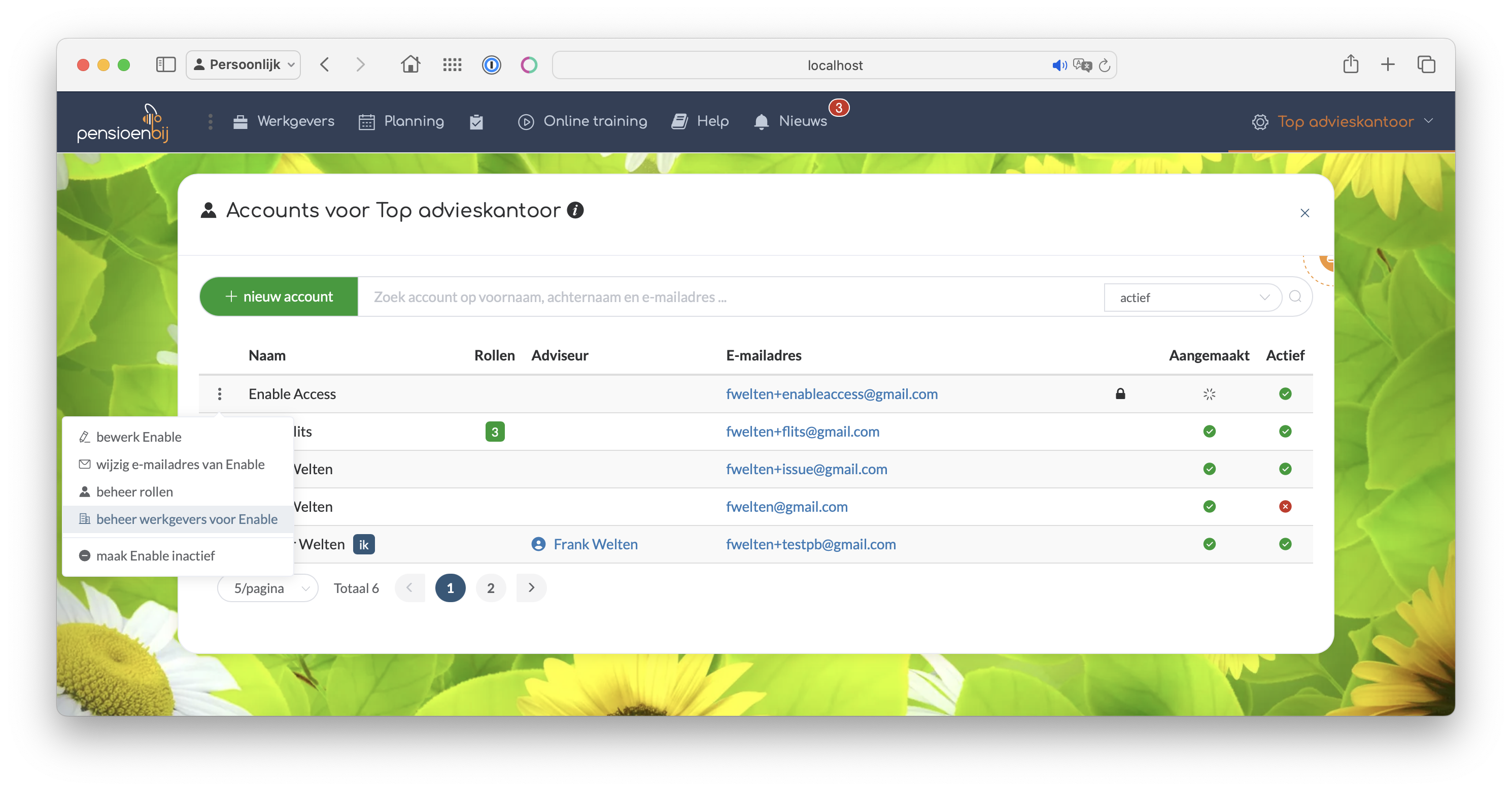Click the colorful ring extension icon
1512x791 pixels.
coord(529,64)
